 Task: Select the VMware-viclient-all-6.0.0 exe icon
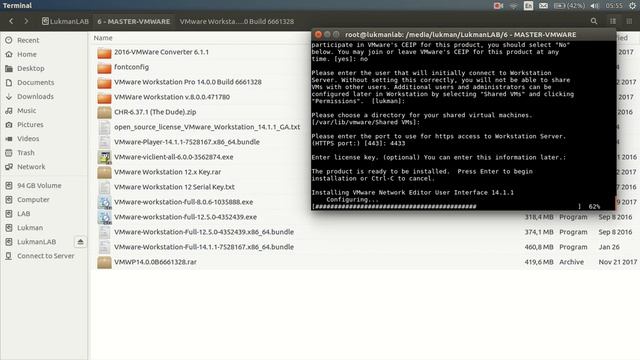(x=104, y=157)
